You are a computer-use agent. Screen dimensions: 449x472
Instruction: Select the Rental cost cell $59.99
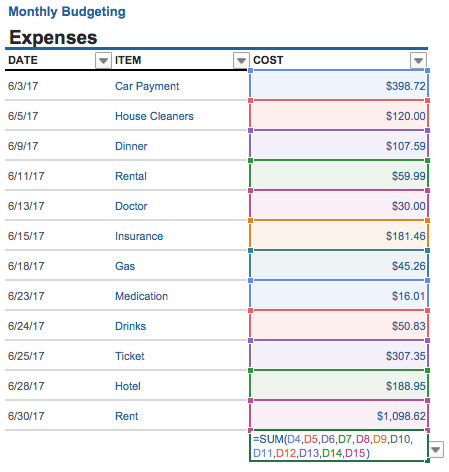pos(339,176)
